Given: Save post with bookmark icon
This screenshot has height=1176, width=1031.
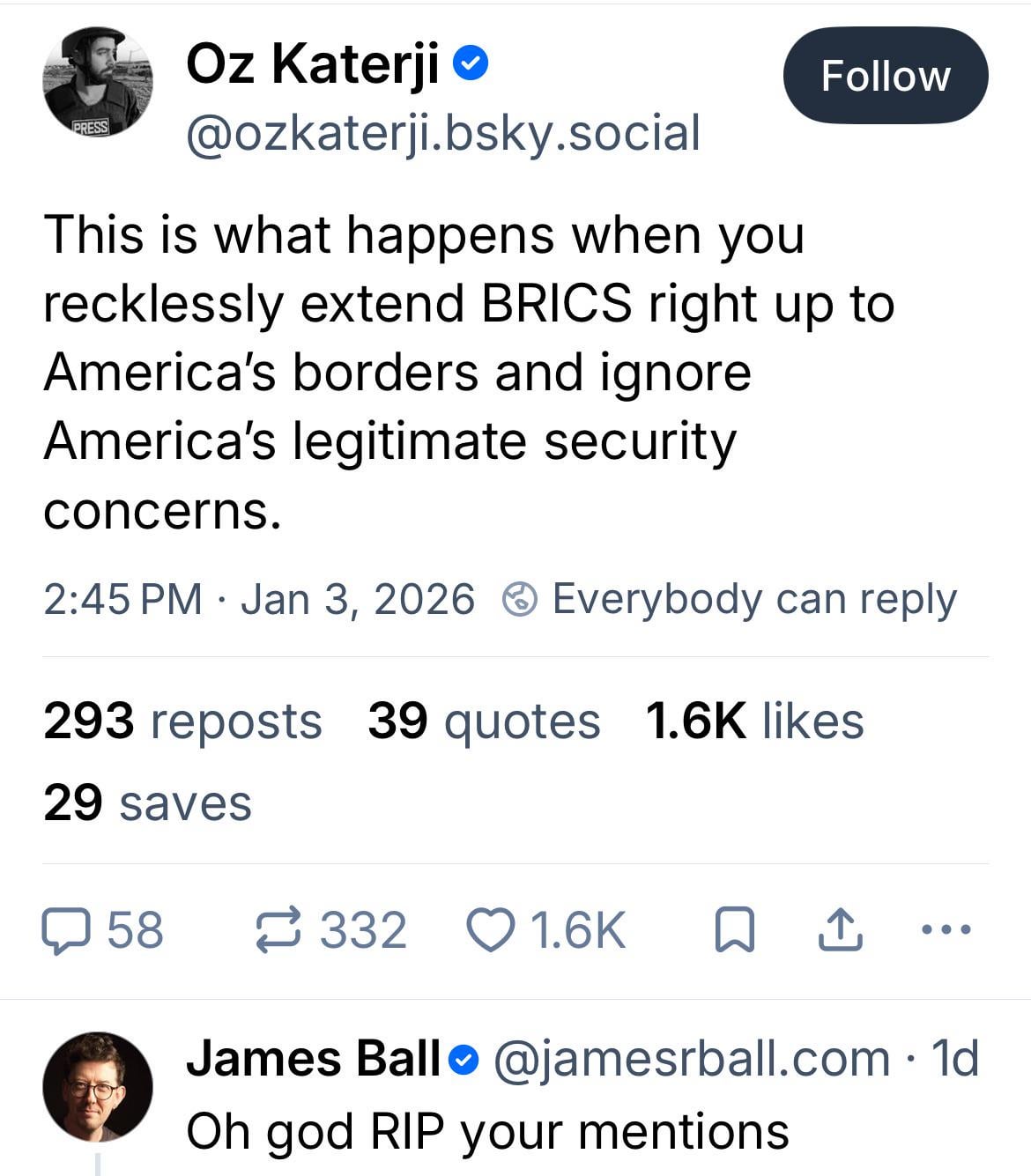Looking at the screenshot, I should (x=734, y=932).
